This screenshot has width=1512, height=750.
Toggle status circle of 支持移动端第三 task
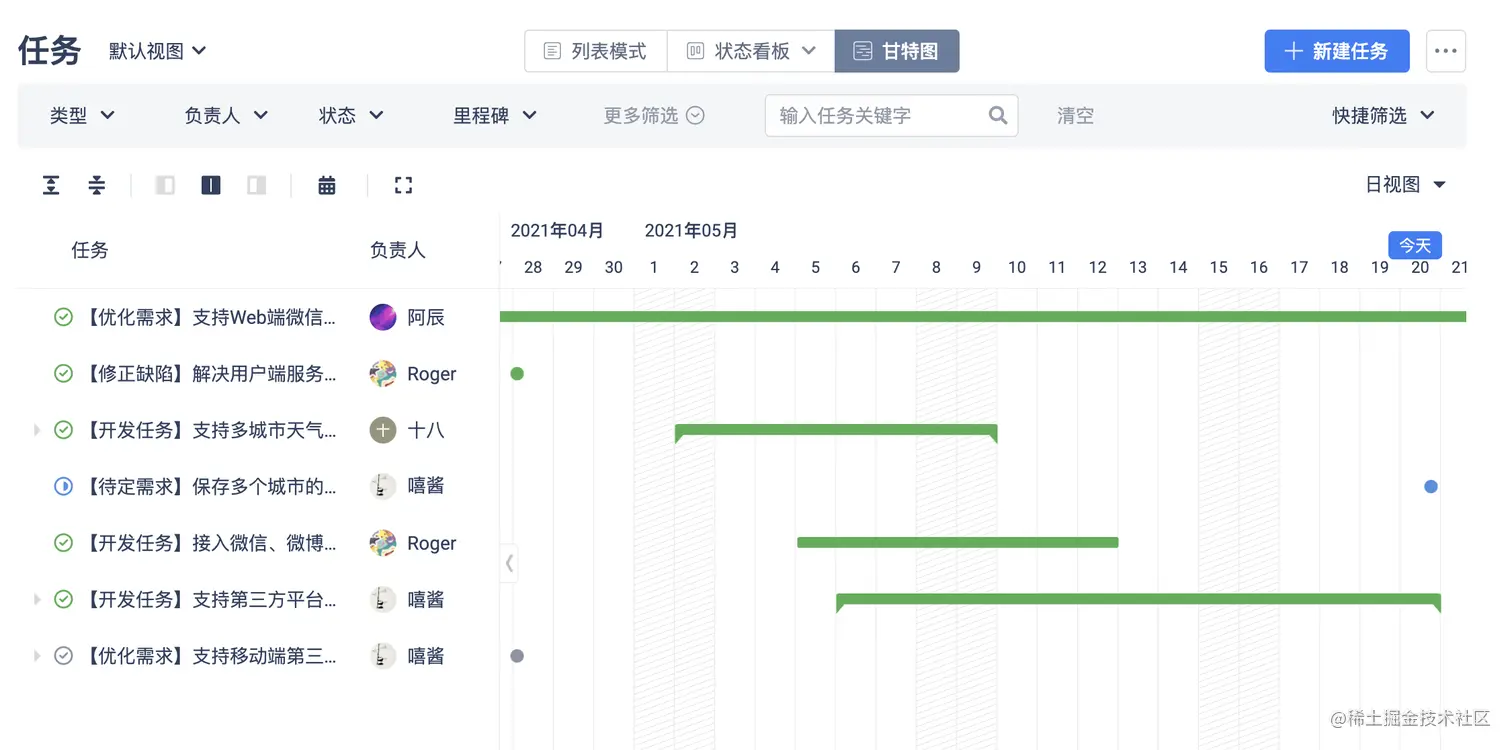tap(63, 656)
